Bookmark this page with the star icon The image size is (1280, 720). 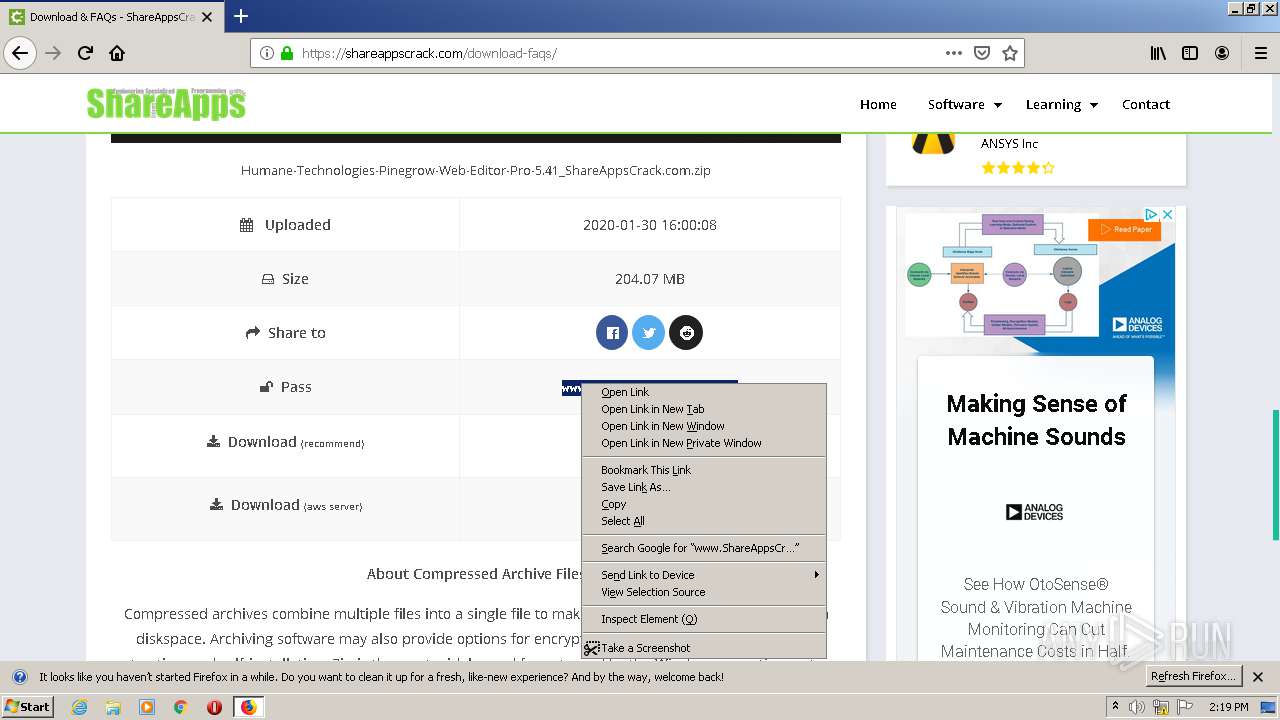tap(1010, 53)
